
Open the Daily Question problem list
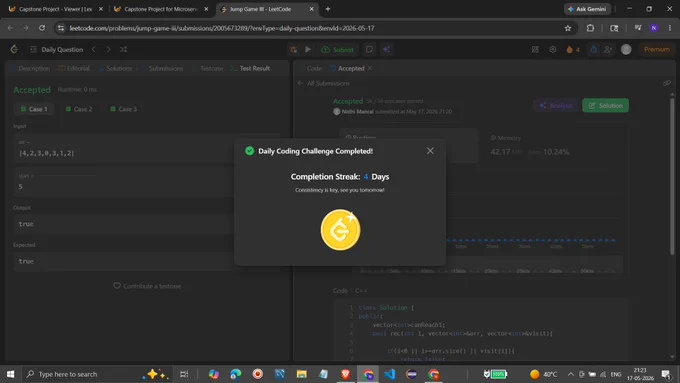tap(57, 49)
